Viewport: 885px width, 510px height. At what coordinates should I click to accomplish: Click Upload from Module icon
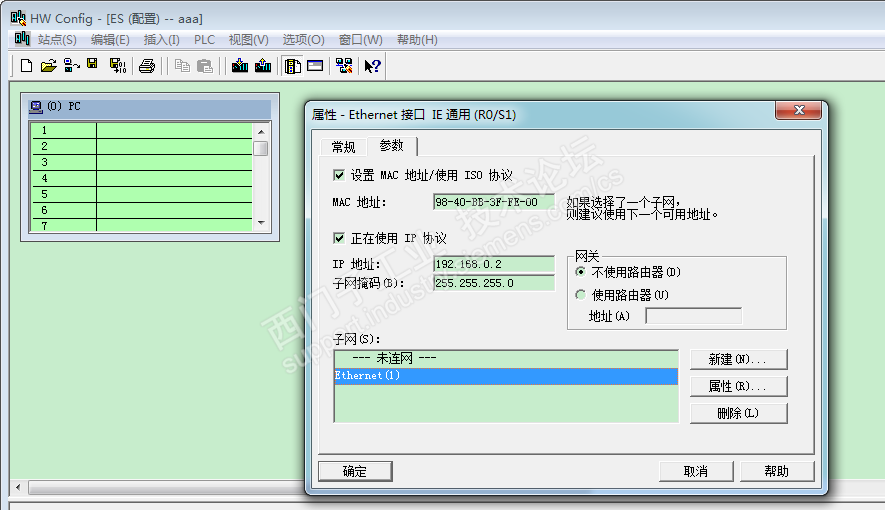(263, 66)
